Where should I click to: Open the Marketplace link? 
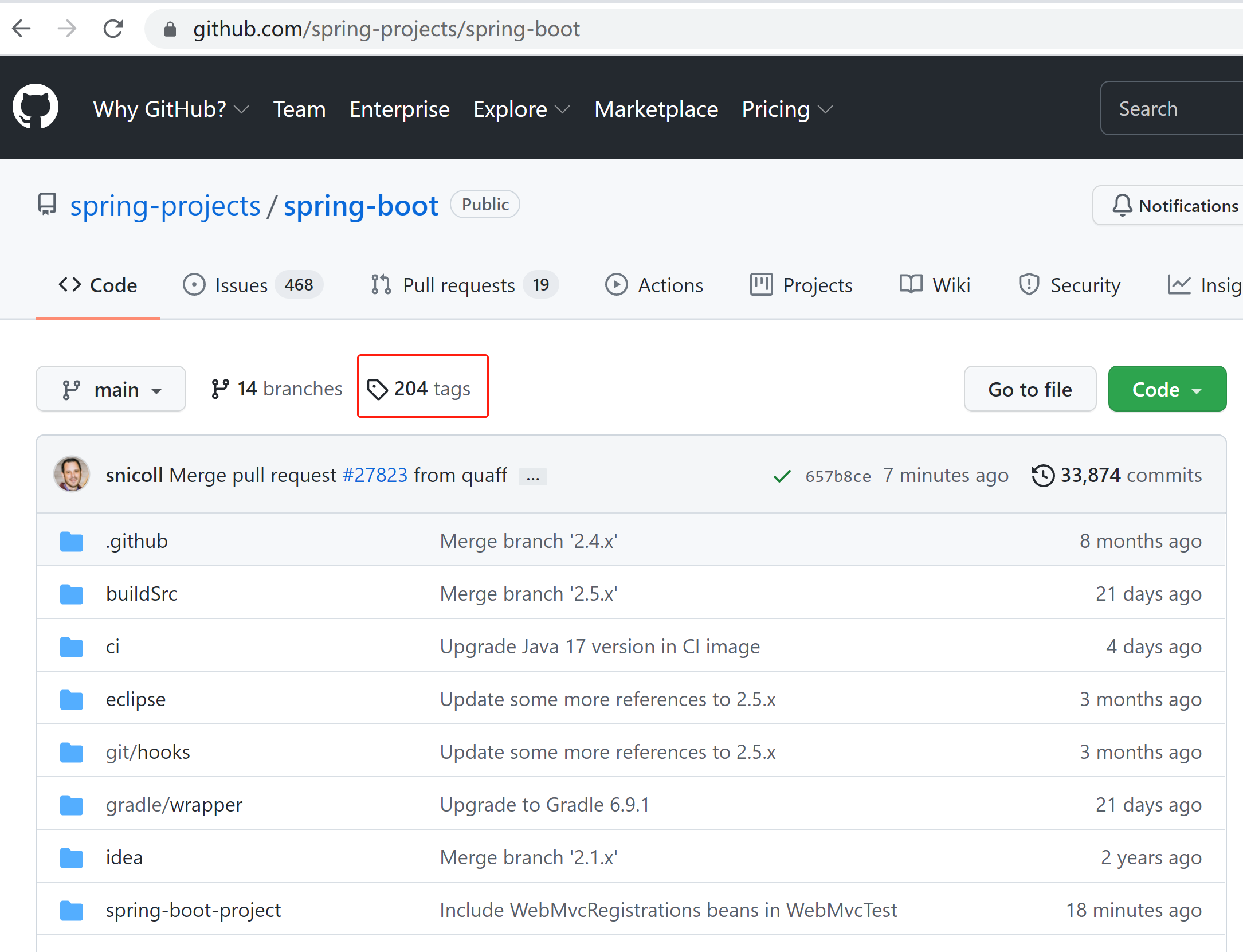(x=656, y=109)
